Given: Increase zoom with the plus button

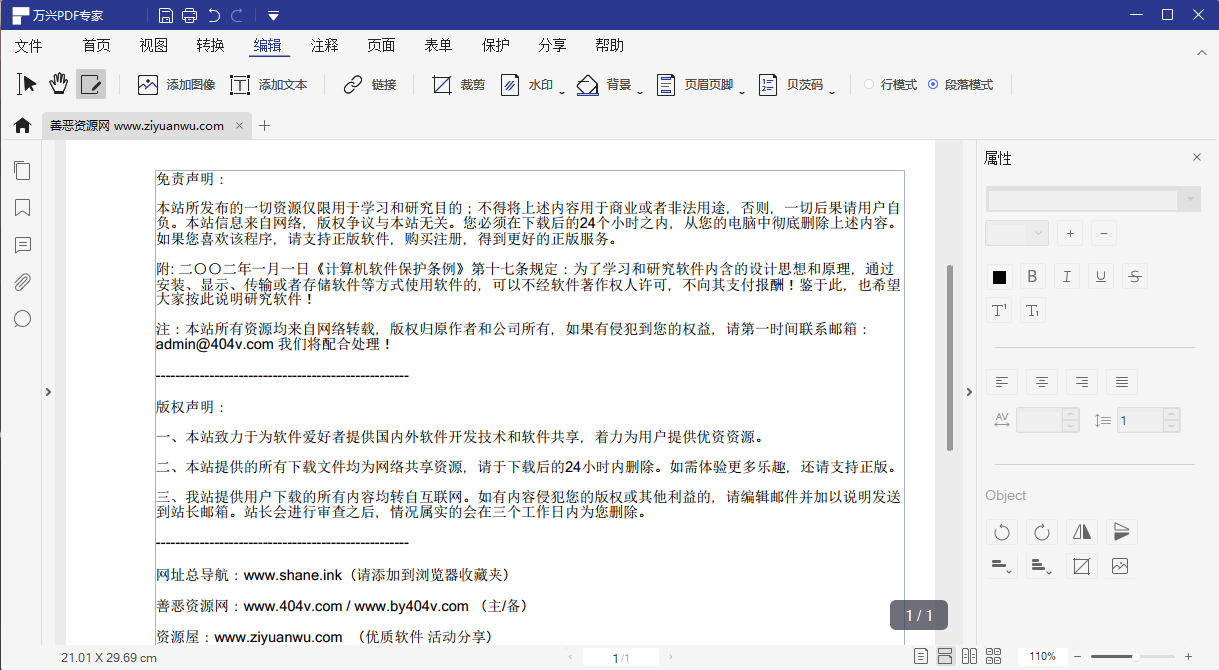Looking at the screenshot, I should pyautogui.click(x=1189, y=657).
